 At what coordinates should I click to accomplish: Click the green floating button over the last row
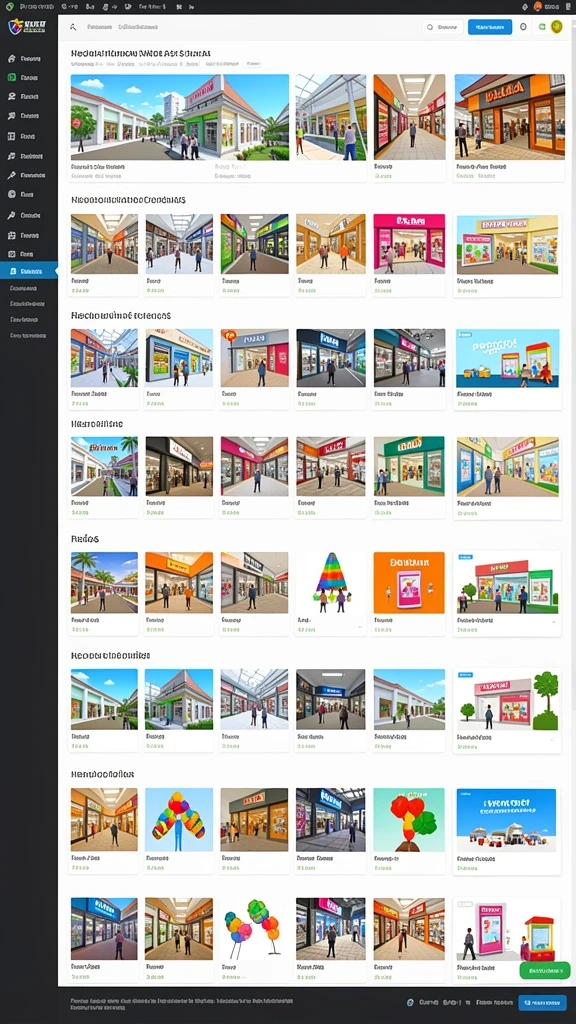(545, 970)
